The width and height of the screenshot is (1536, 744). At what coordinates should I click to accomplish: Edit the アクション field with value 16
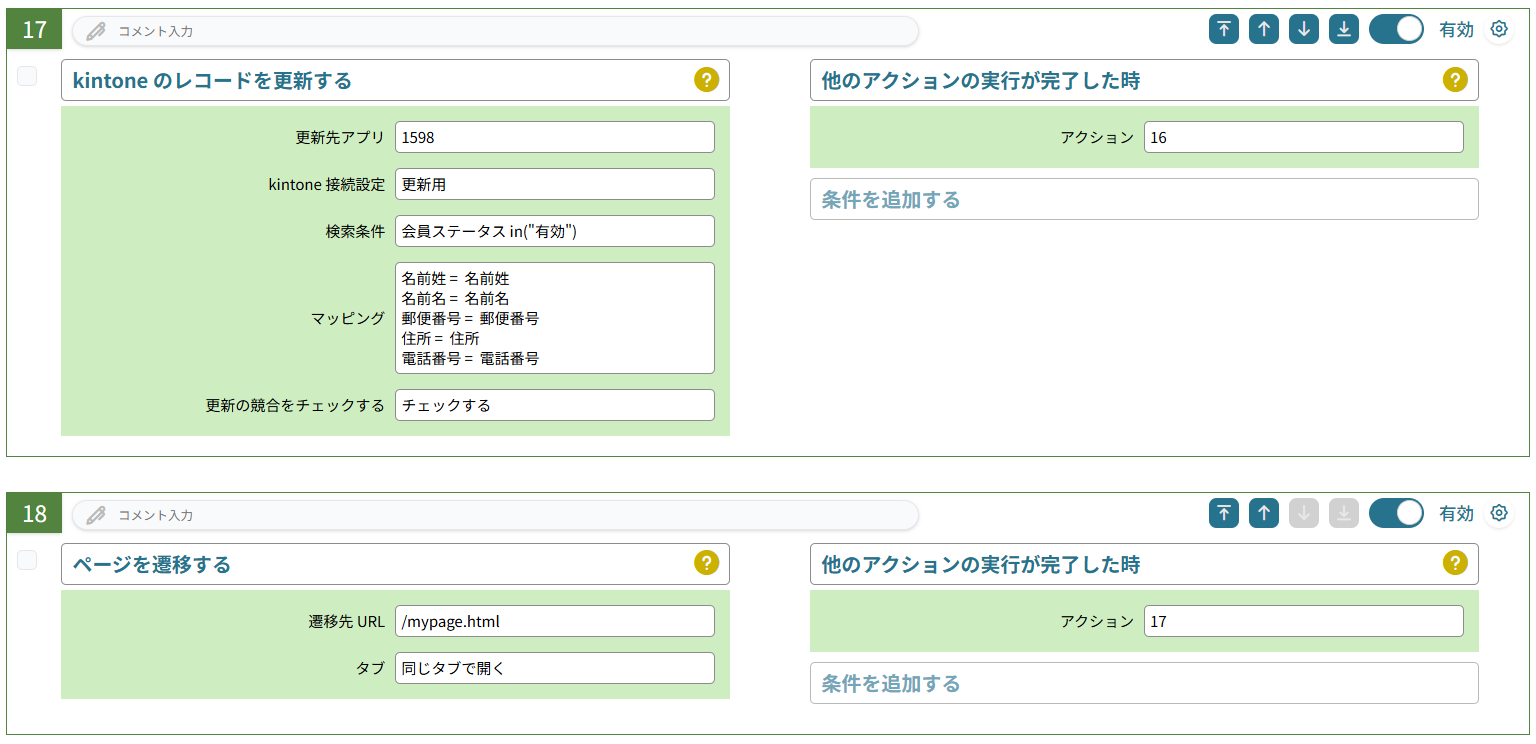click(1304, 137)
